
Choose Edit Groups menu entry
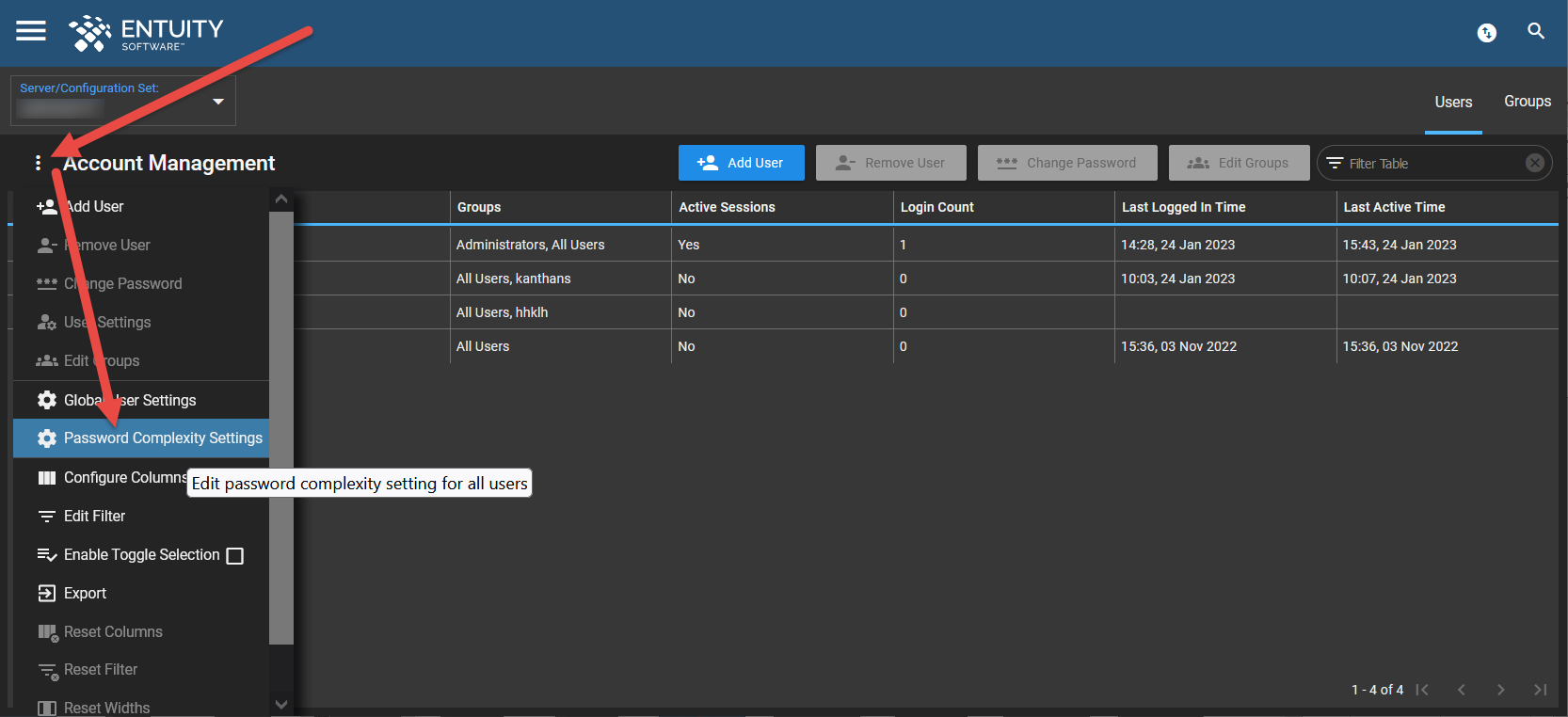tap(141, 360)
